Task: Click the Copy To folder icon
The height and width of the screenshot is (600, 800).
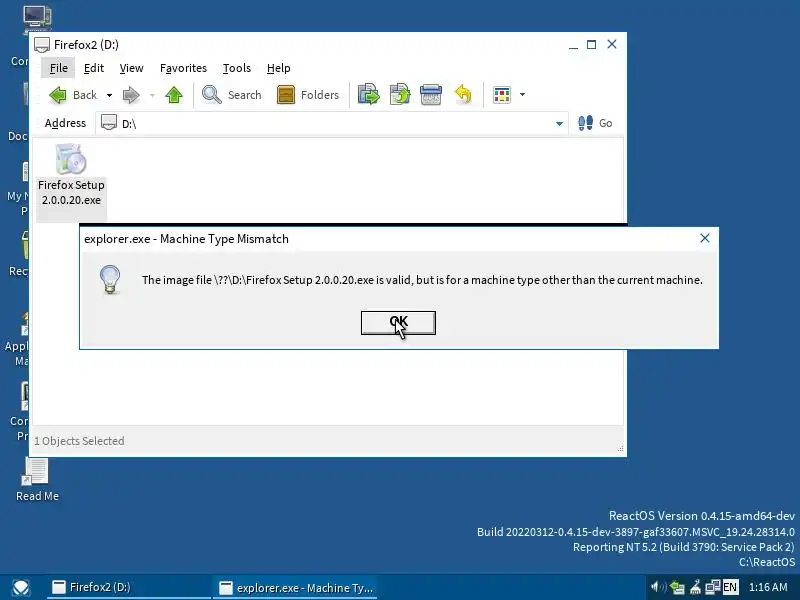Action: click(x=400, y=95)
